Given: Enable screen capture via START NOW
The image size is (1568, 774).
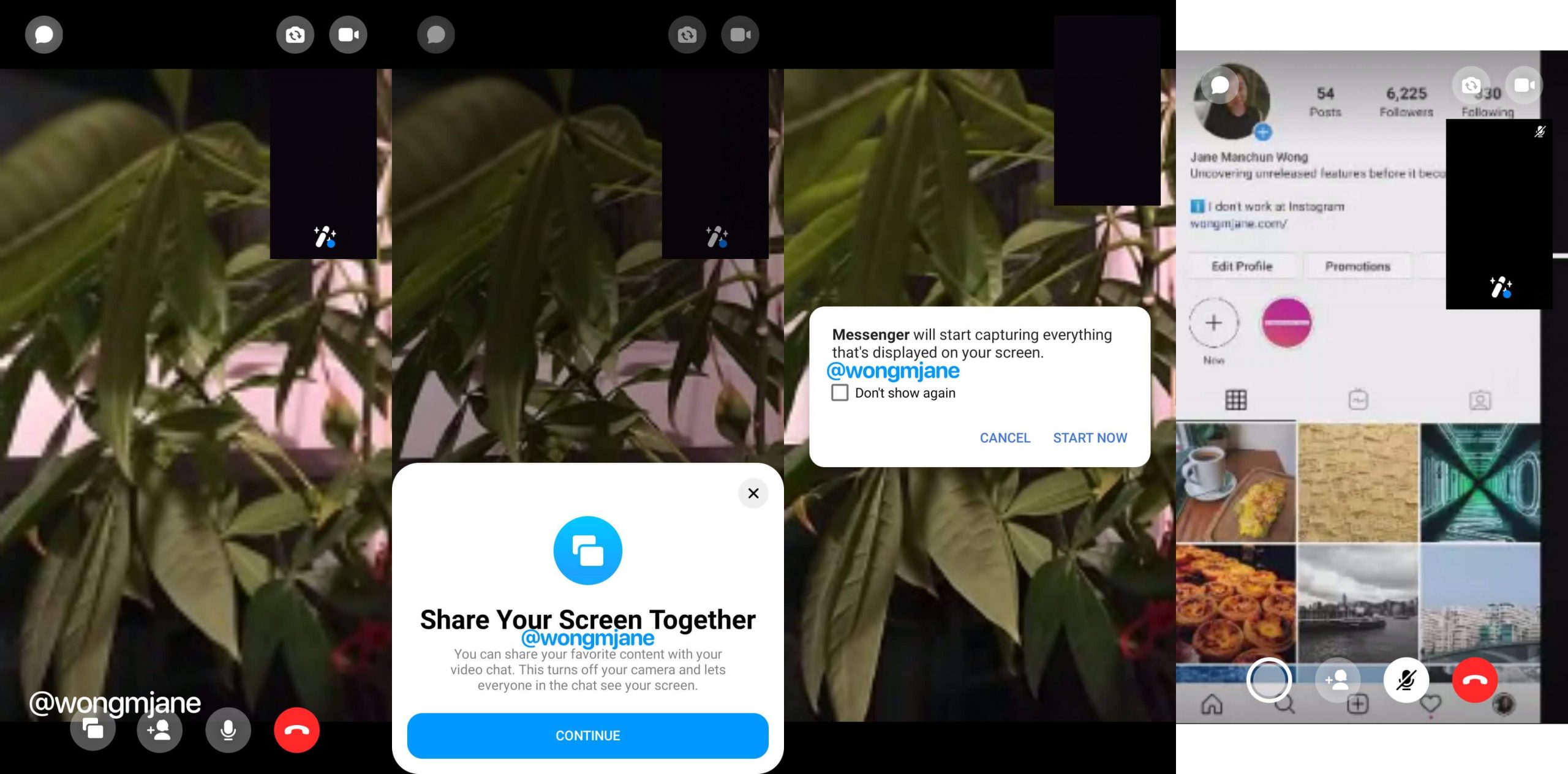Looking at the screenshot, I should pos(1090,438).
